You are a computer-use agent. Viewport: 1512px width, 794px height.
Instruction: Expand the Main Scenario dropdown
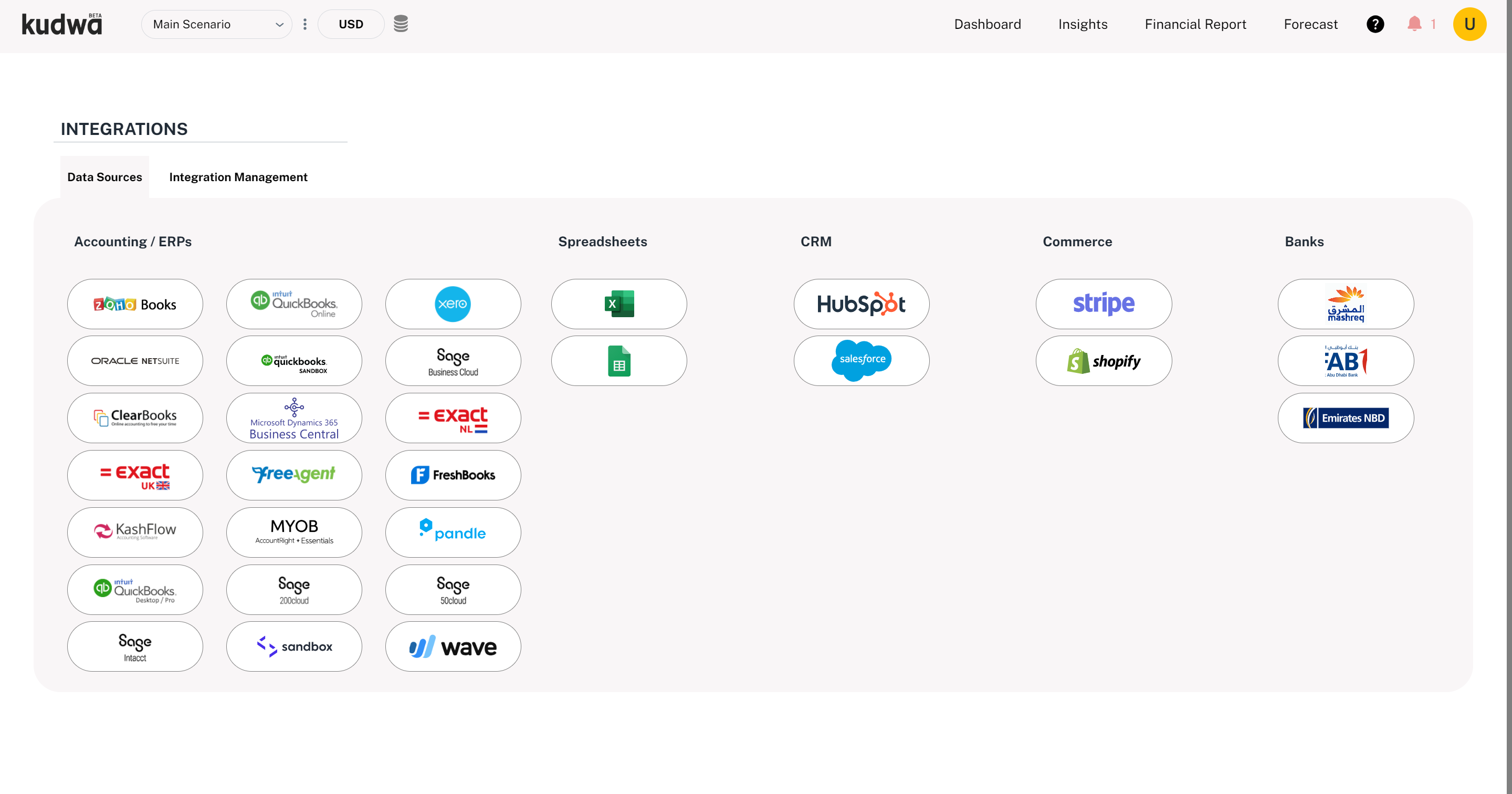point(217,24)
